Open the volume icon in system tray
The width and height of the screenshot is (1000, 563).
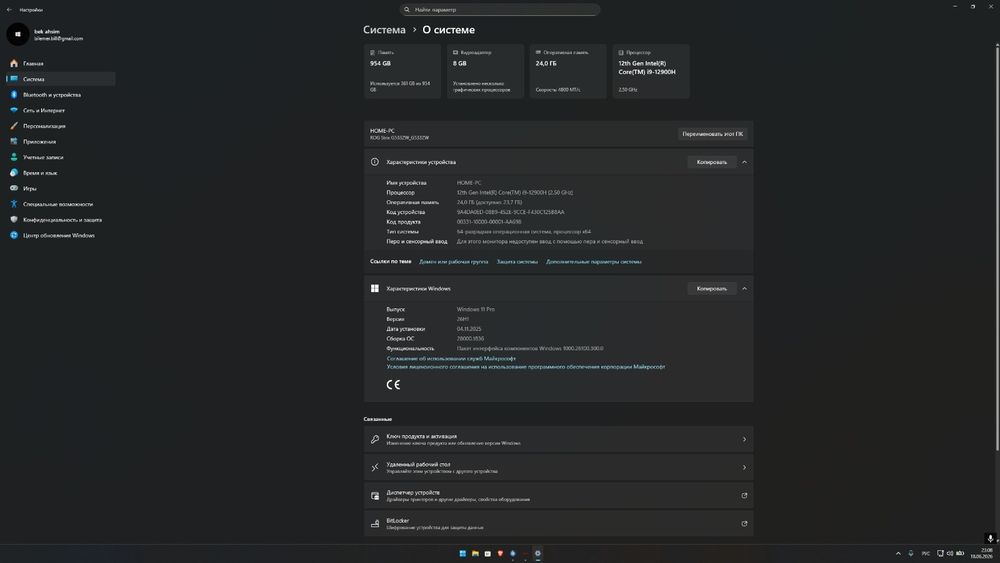point(950,553)
